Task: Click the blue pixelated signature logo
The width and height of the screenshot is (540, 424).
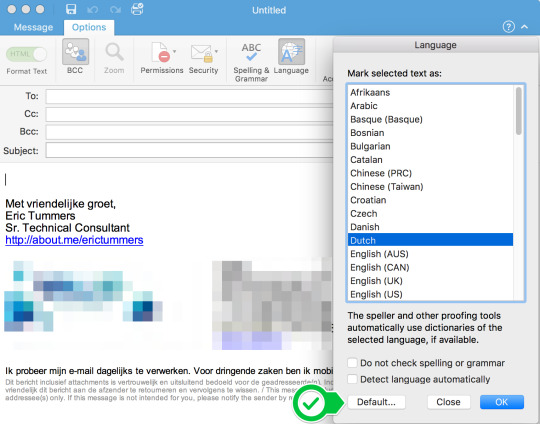Action: (83, 296)
